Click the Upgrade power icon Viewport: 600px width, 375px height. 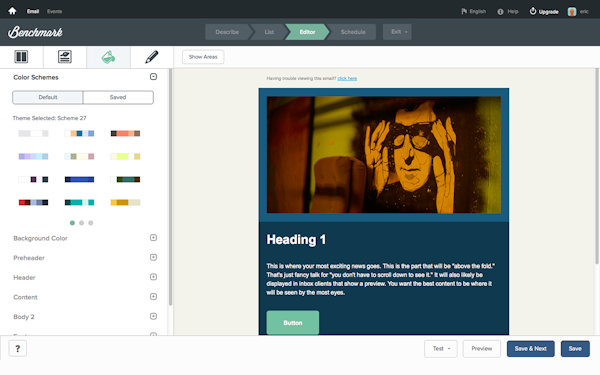point(533,11)
